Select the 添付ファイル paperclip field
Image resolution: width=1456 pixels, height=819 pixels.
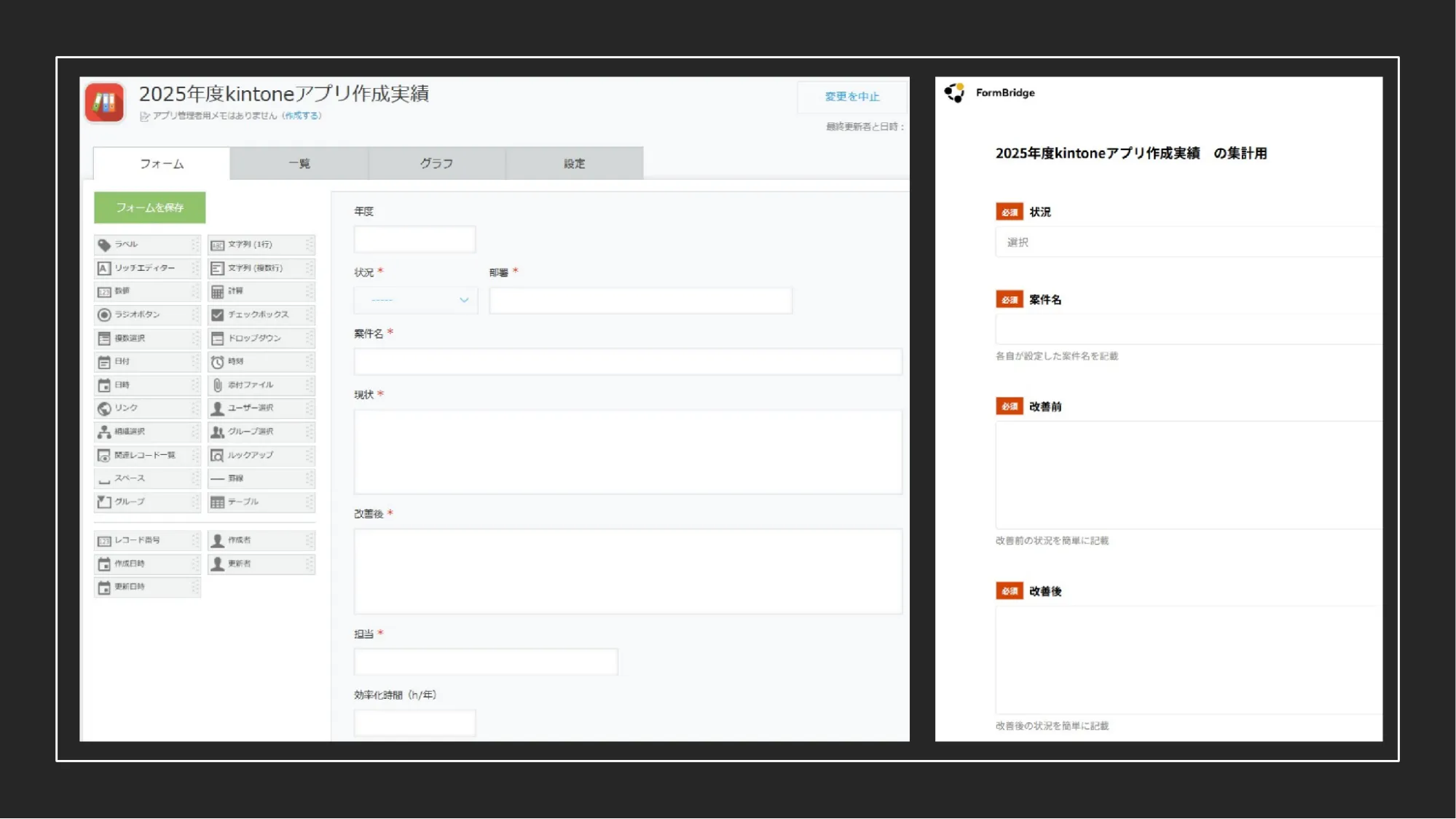coord(261,384)
